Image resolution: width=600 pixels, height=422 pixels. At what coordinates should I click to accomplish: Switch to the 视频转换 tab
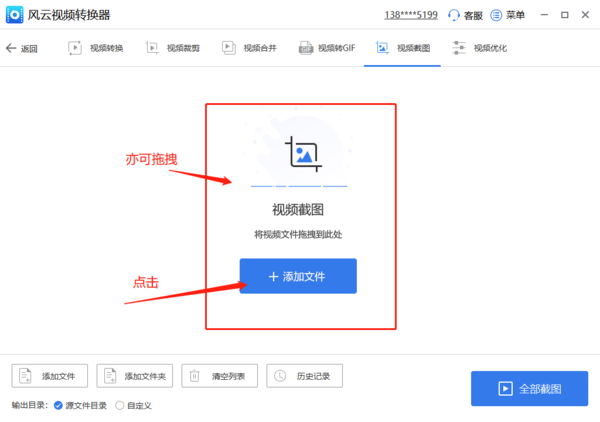pyautogui.click(x=96, y=48)
